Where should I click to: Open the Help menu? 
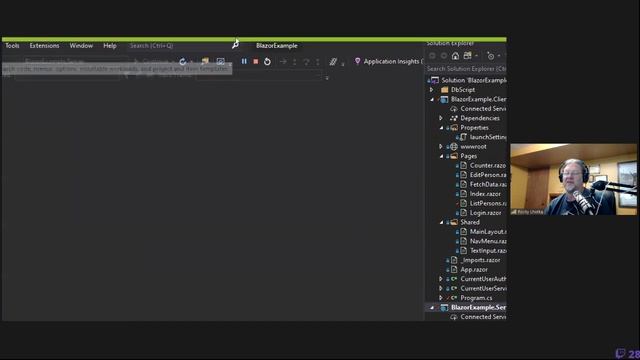110,46
